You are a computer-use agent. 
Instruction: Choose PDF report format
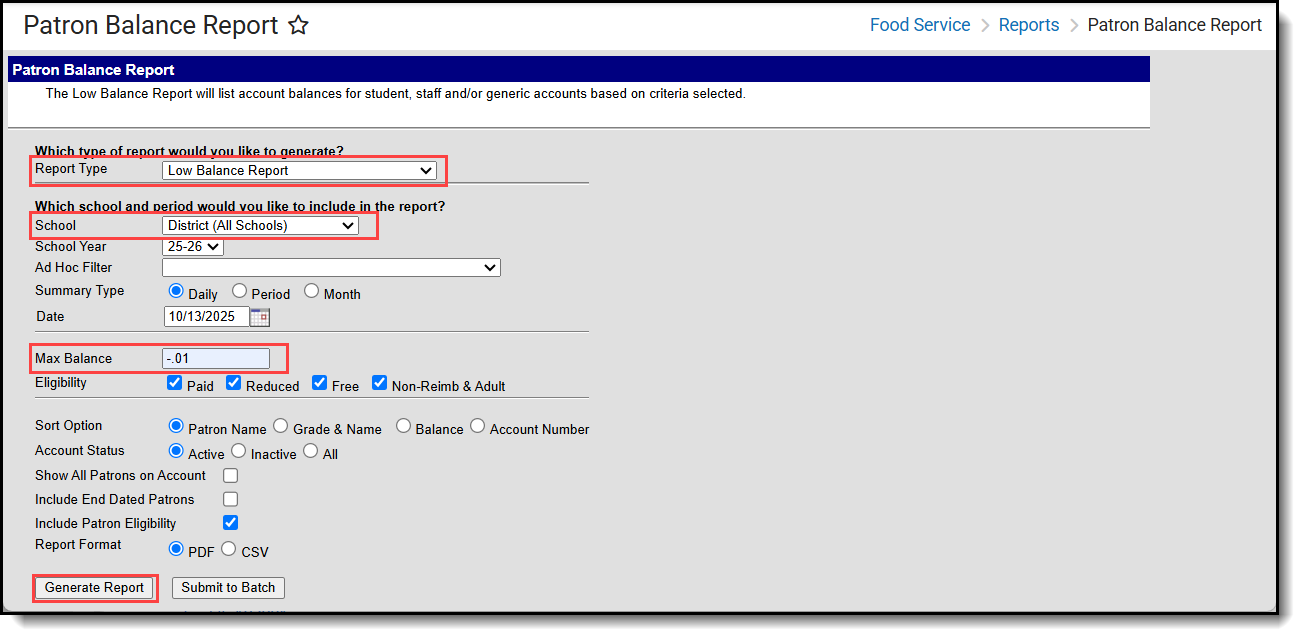point(176,549)
